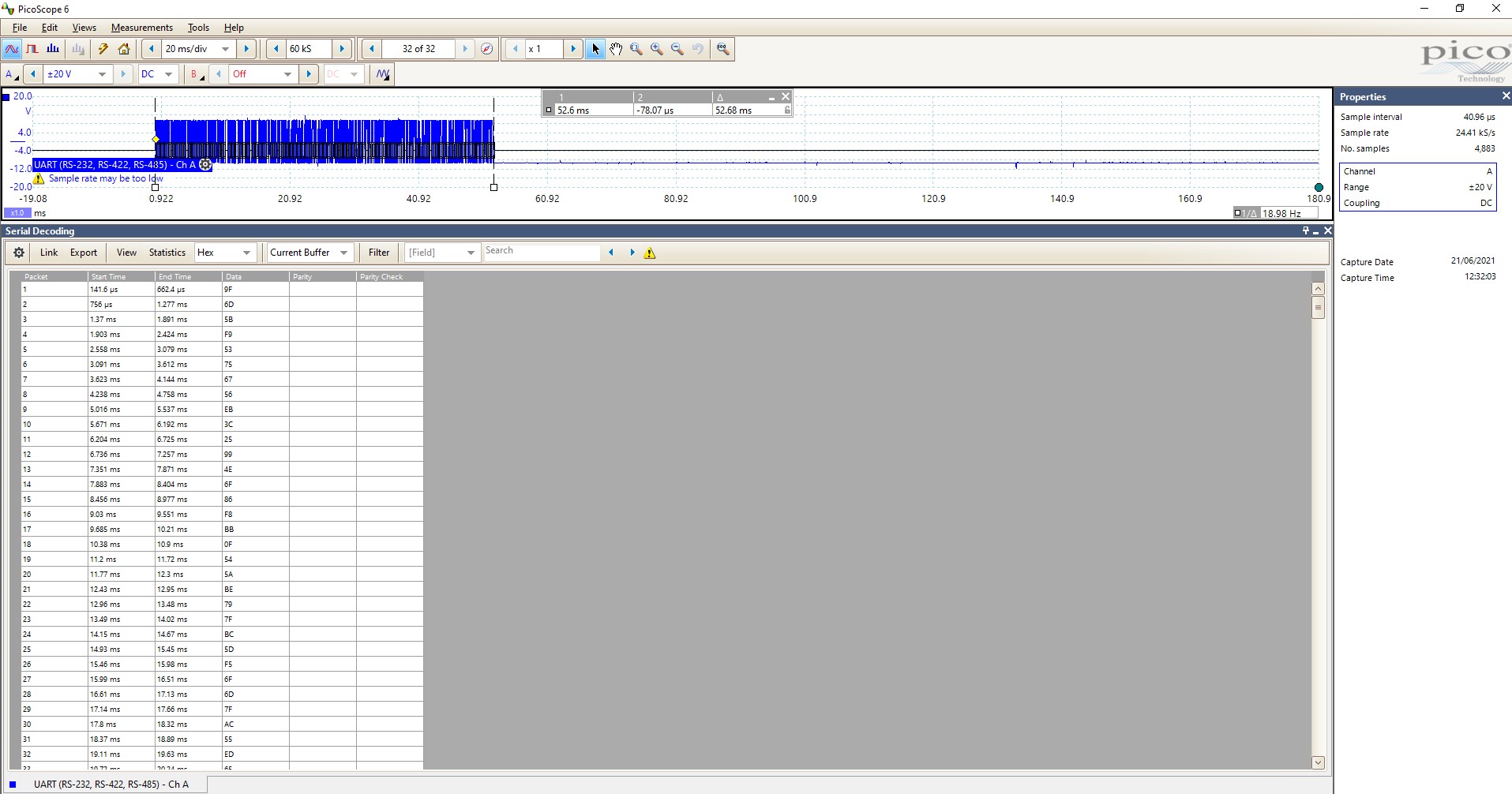This screenshot has width=1512, height=794.
Task: Switch to Spectrum Mode icon
Action: 53,49
